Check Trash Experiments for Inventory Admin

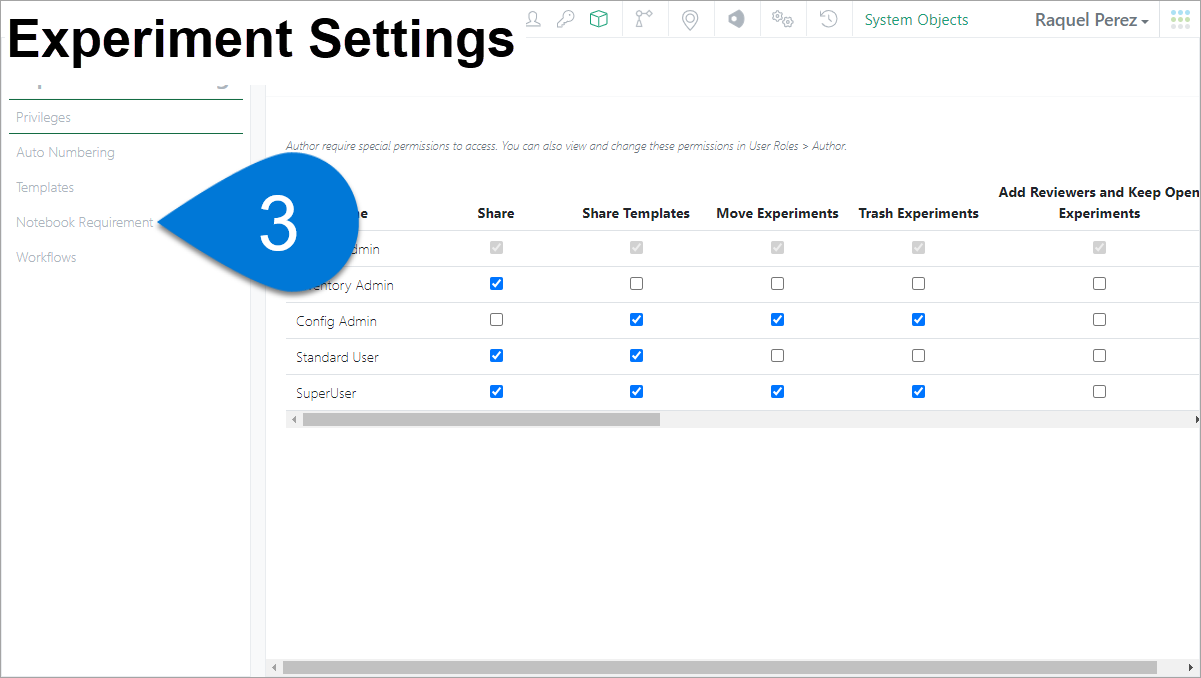(918, 284)
